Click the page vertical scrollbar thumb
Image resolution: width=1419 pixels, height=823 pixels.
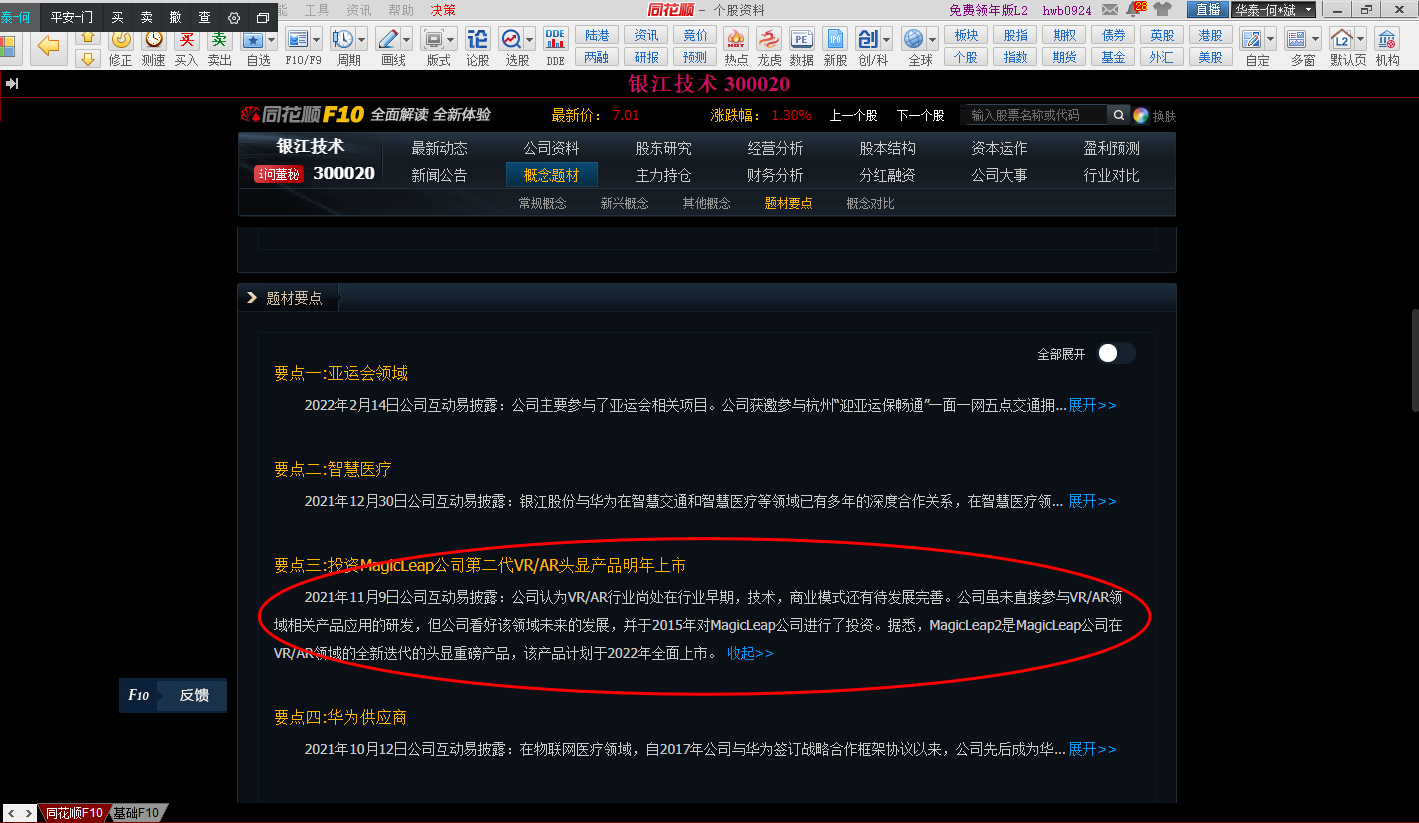pos(1414,360)
